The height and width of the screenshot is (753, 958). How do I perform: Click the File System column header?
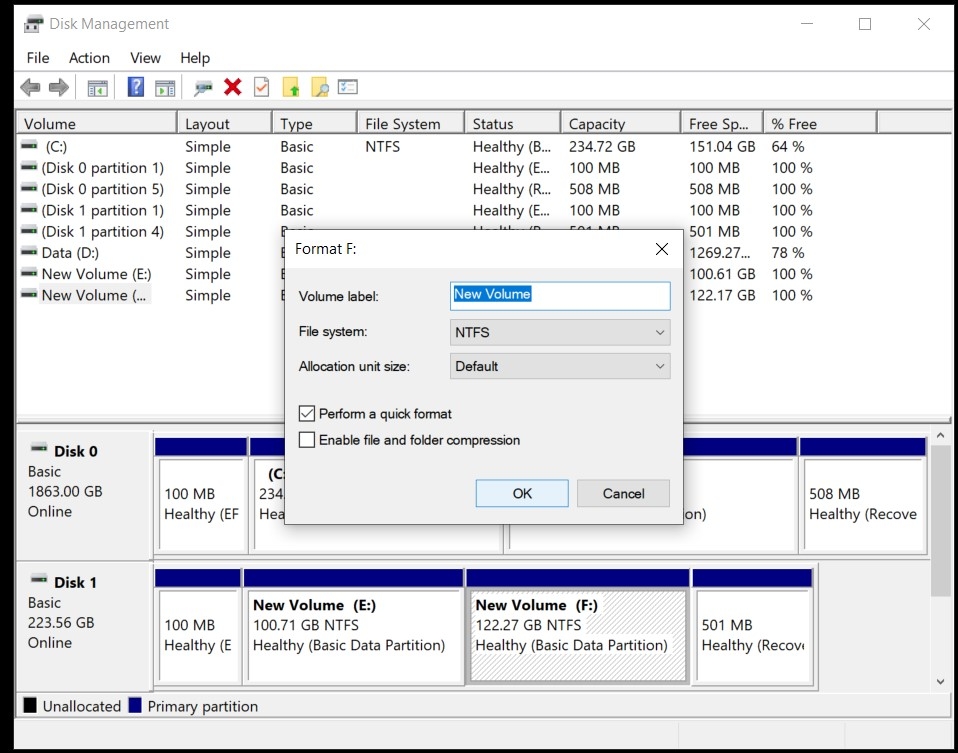[x=411, y=123]
